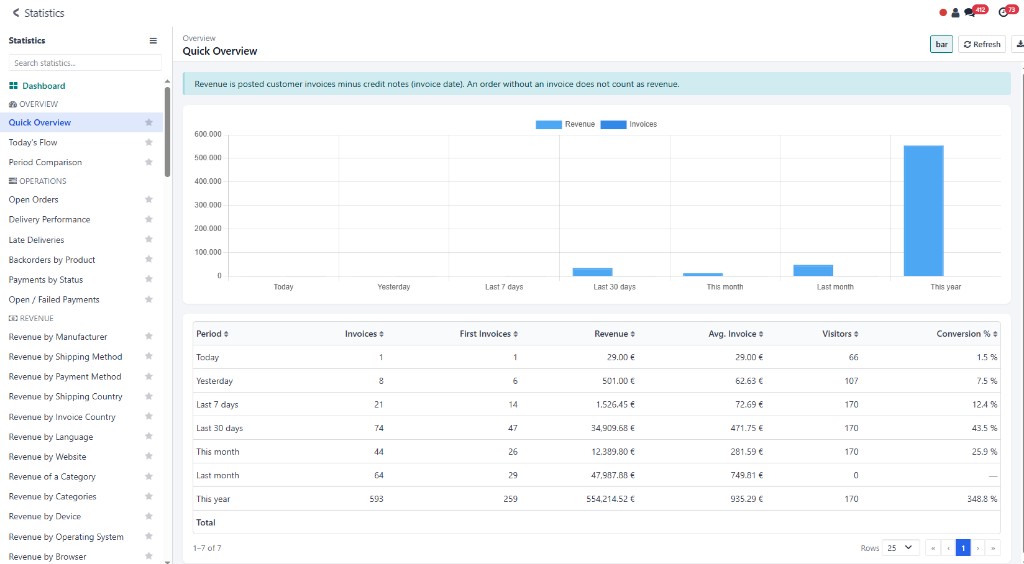Jump to the first table page

pyautogui.click(x=933, y=548)
